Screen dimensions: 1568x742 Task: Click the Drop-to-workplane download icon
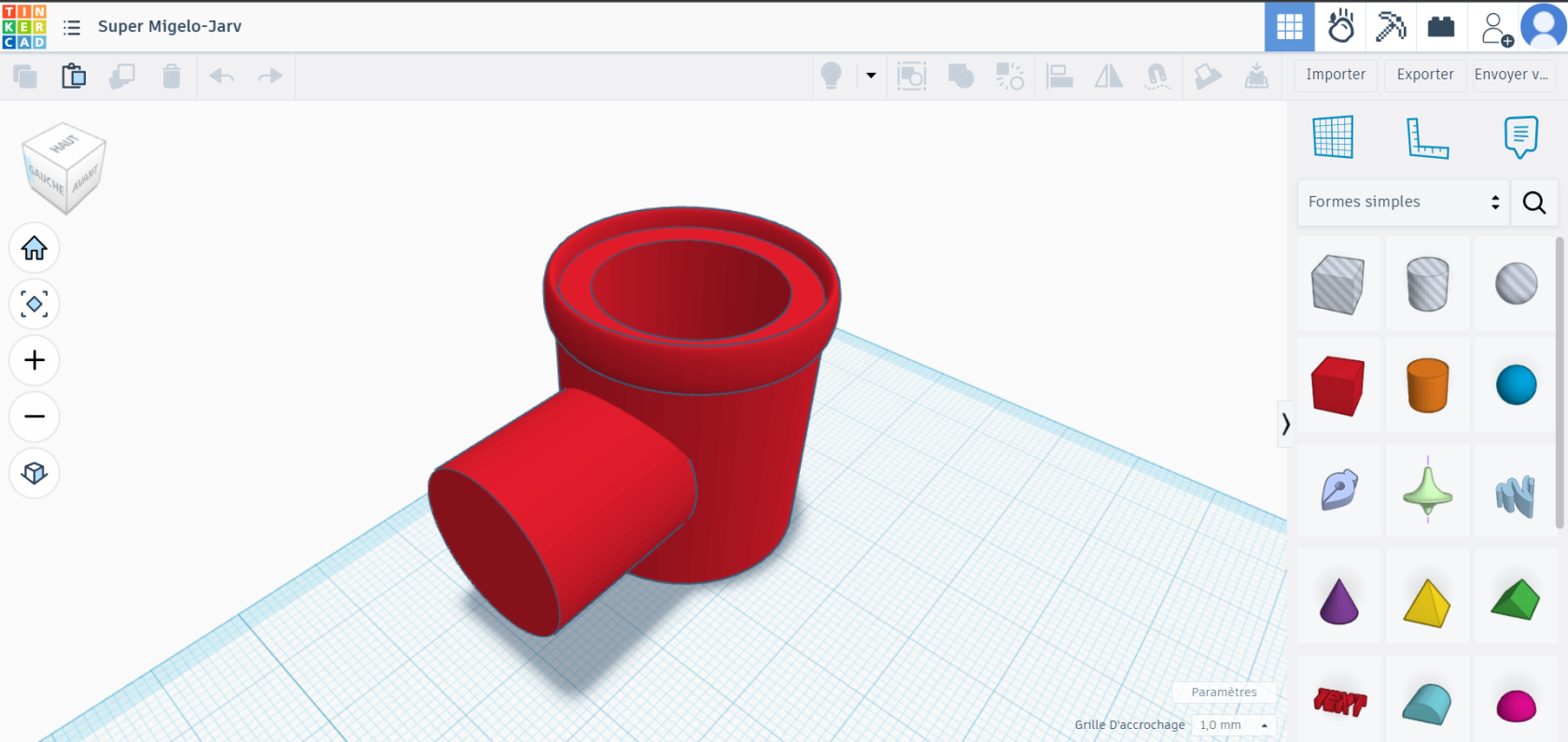[x=1256, y=76]
